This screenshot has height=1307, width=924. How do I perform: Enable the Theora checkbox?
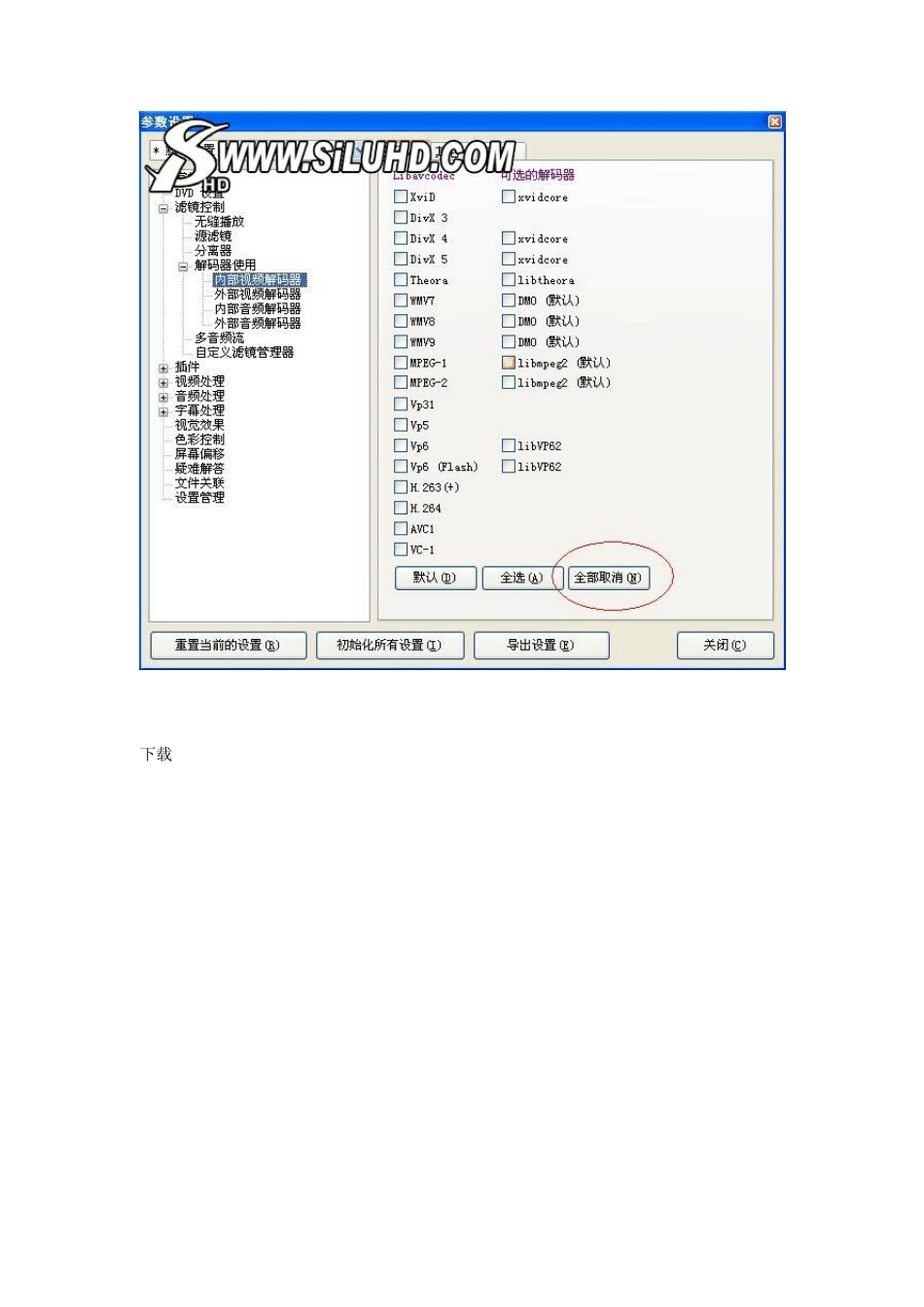click(x=401, y=280)
